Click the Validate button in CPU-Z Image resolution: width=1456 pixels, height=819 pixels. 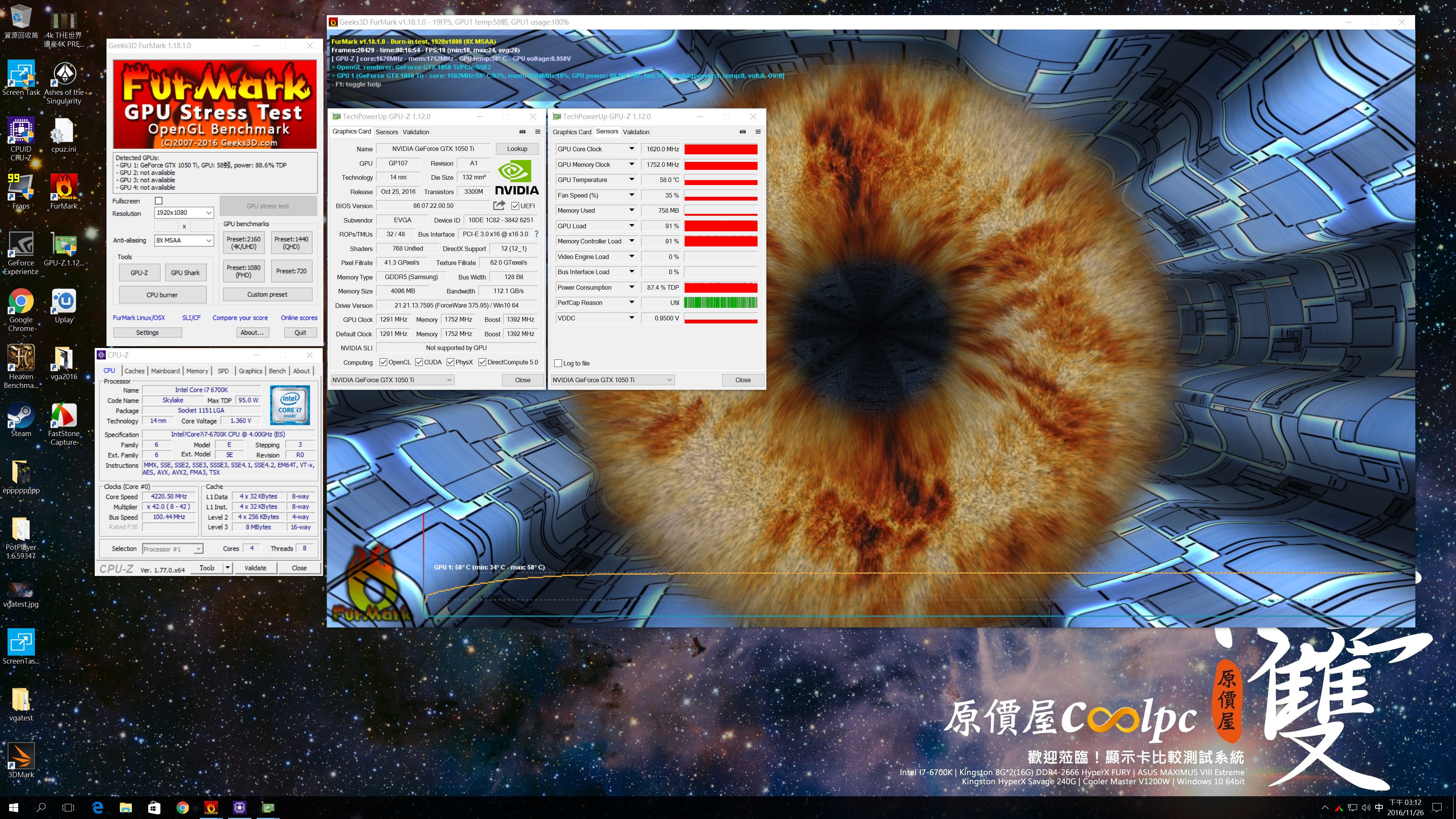(256, 568)
